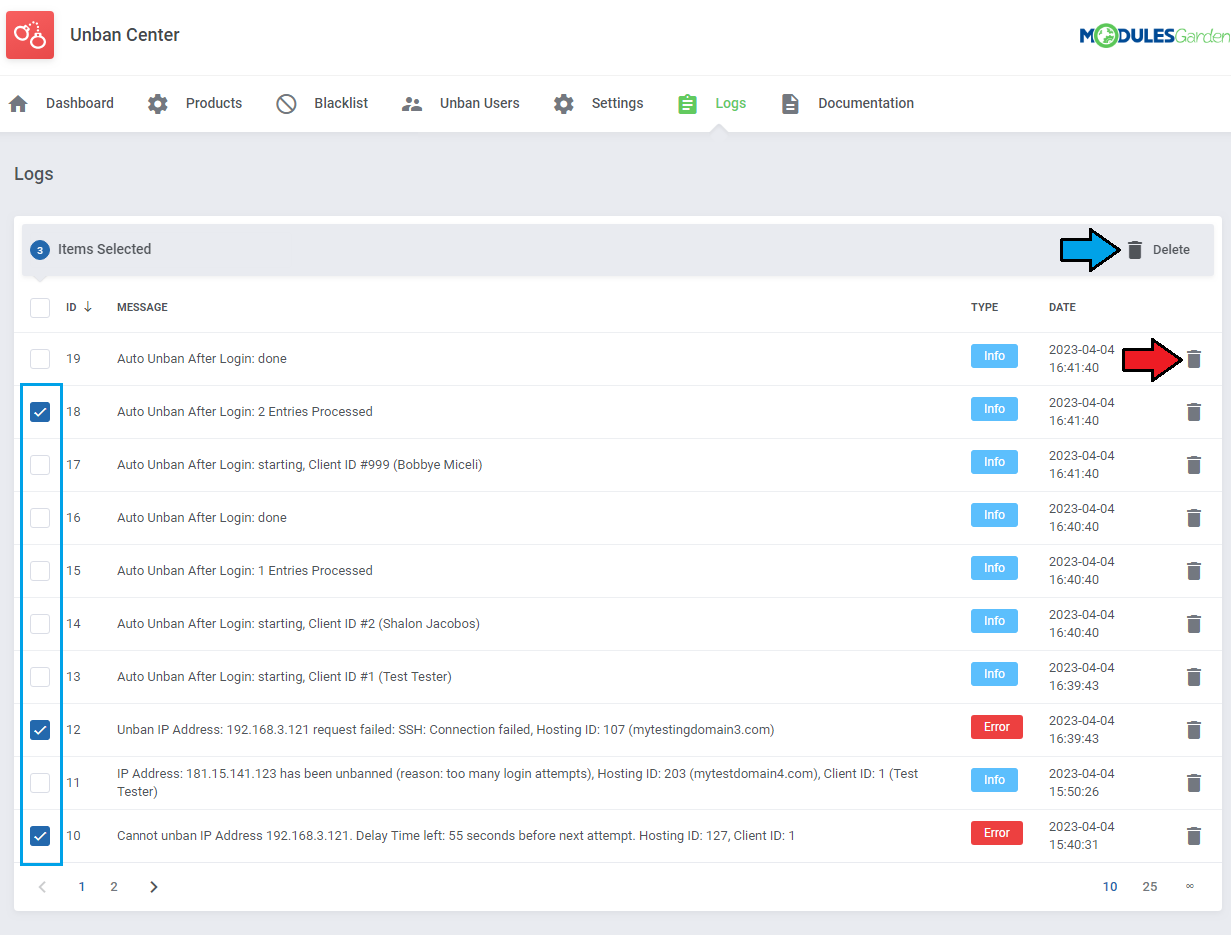Check the box for log entry 17
The width and height of the screenshot is (1231, 935).
40,465
